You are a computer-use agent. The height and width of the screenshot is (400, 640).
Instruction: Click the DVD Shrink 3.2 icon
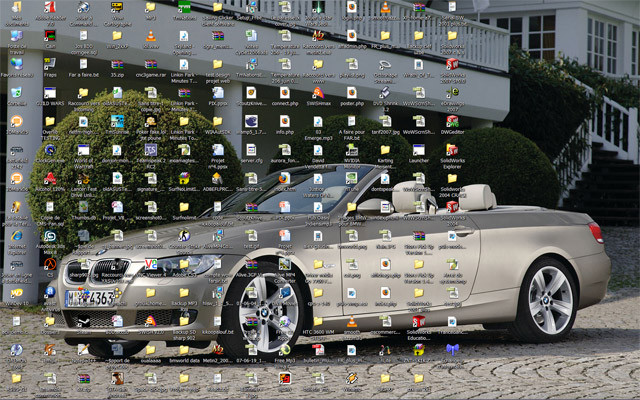(x=385, y=93)
